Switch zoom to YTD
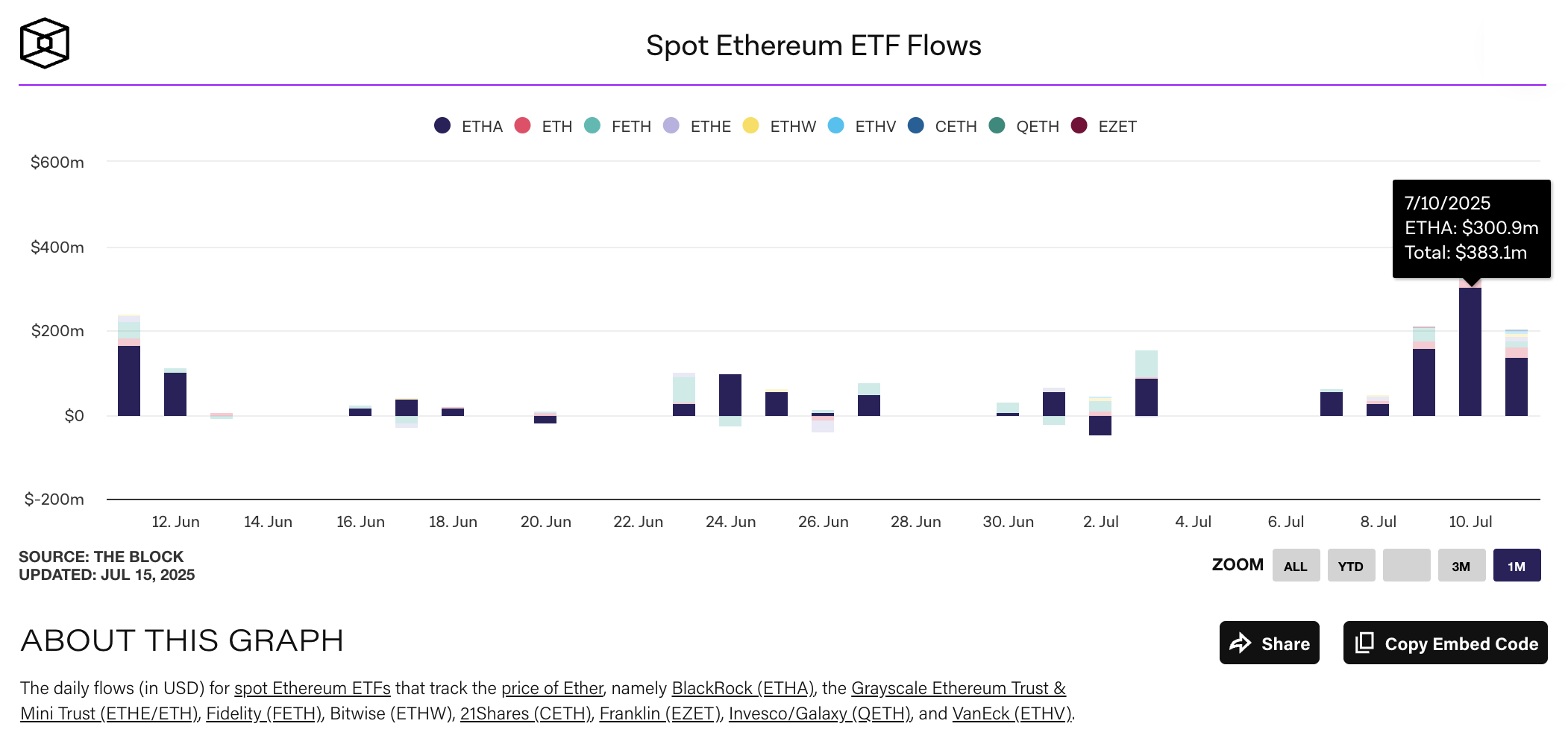Image resolution: width=1568 pixels, height=747 pixels. [x=1351, y=566]
